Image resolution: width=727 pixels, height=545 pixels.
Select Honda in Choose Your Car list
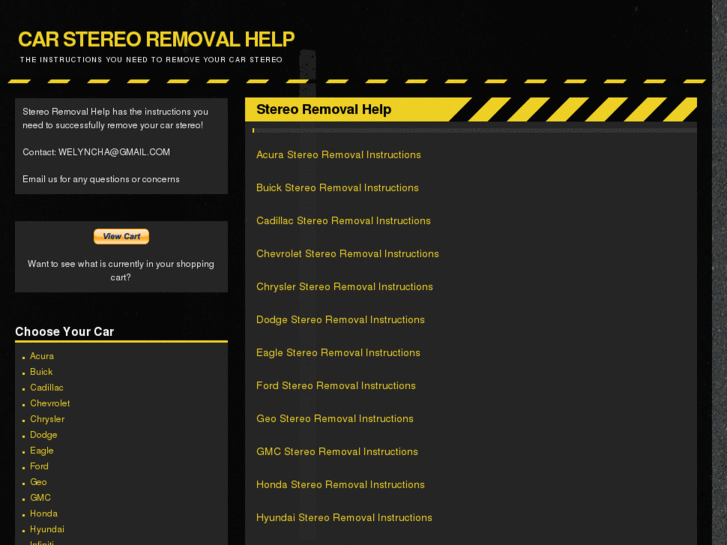tap(44, 513)
